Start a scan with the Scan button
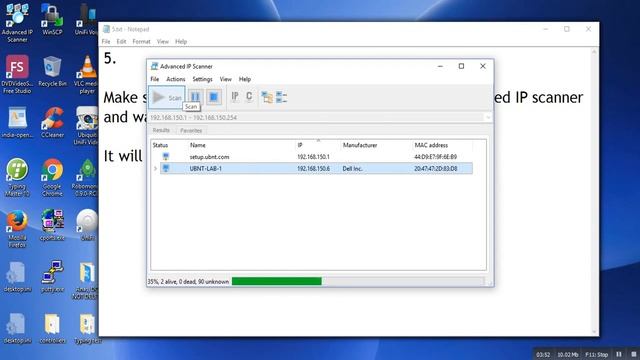640x360 pixels. click(167, 97)
